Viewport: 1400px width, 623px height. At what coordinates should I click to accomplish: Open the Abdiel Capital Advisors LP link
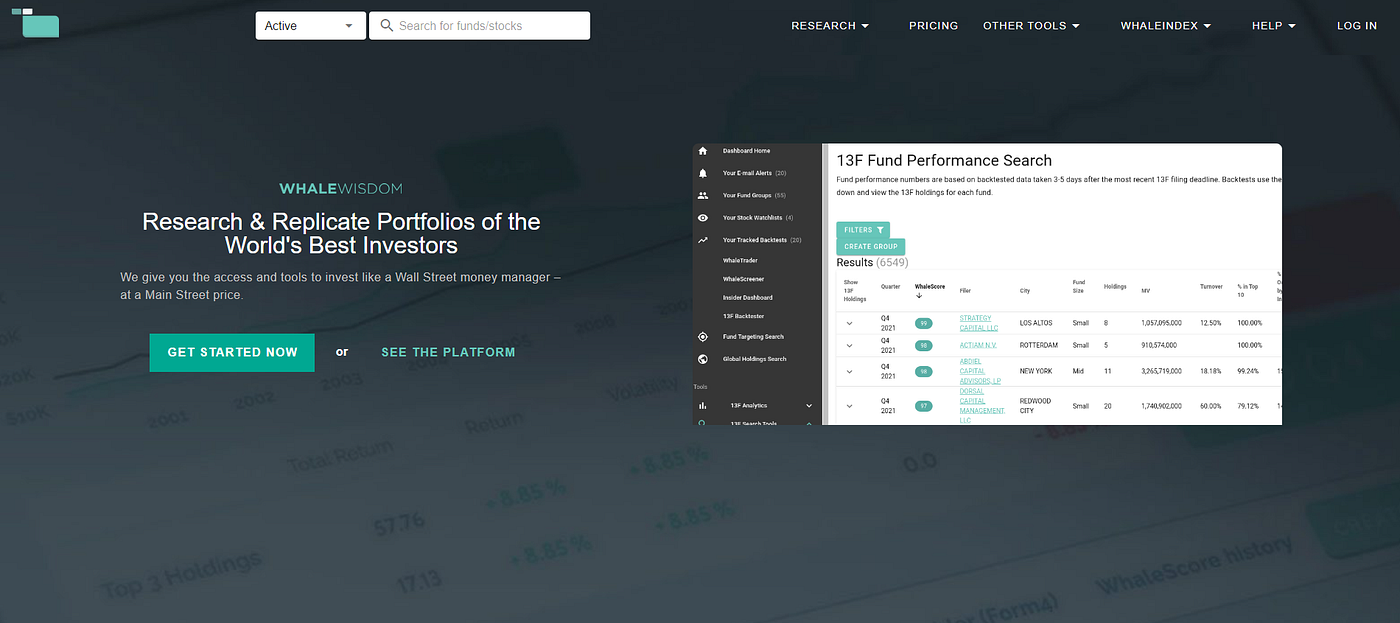(980, 370)
